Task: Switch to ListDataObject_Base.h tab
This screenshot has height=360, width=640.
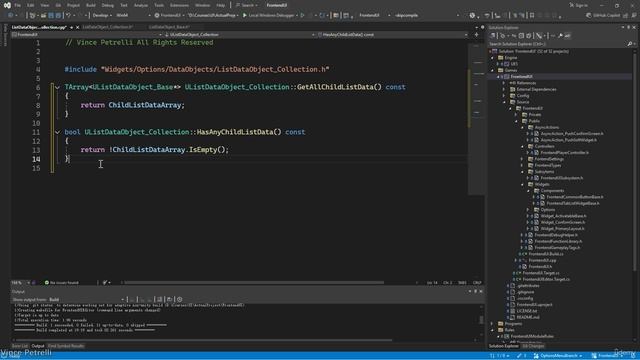Action: coord(169,27)
